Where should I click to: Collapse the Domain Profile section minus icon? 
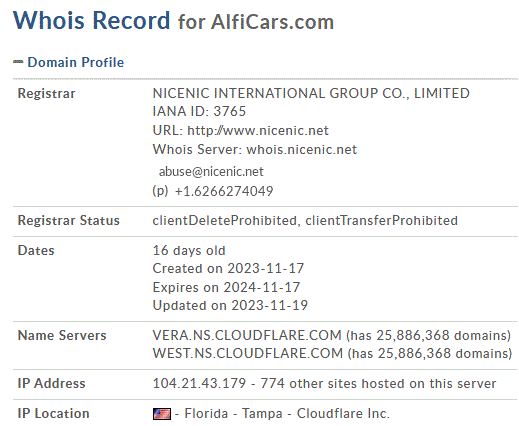pyautogui.click(x=18, y=62)
